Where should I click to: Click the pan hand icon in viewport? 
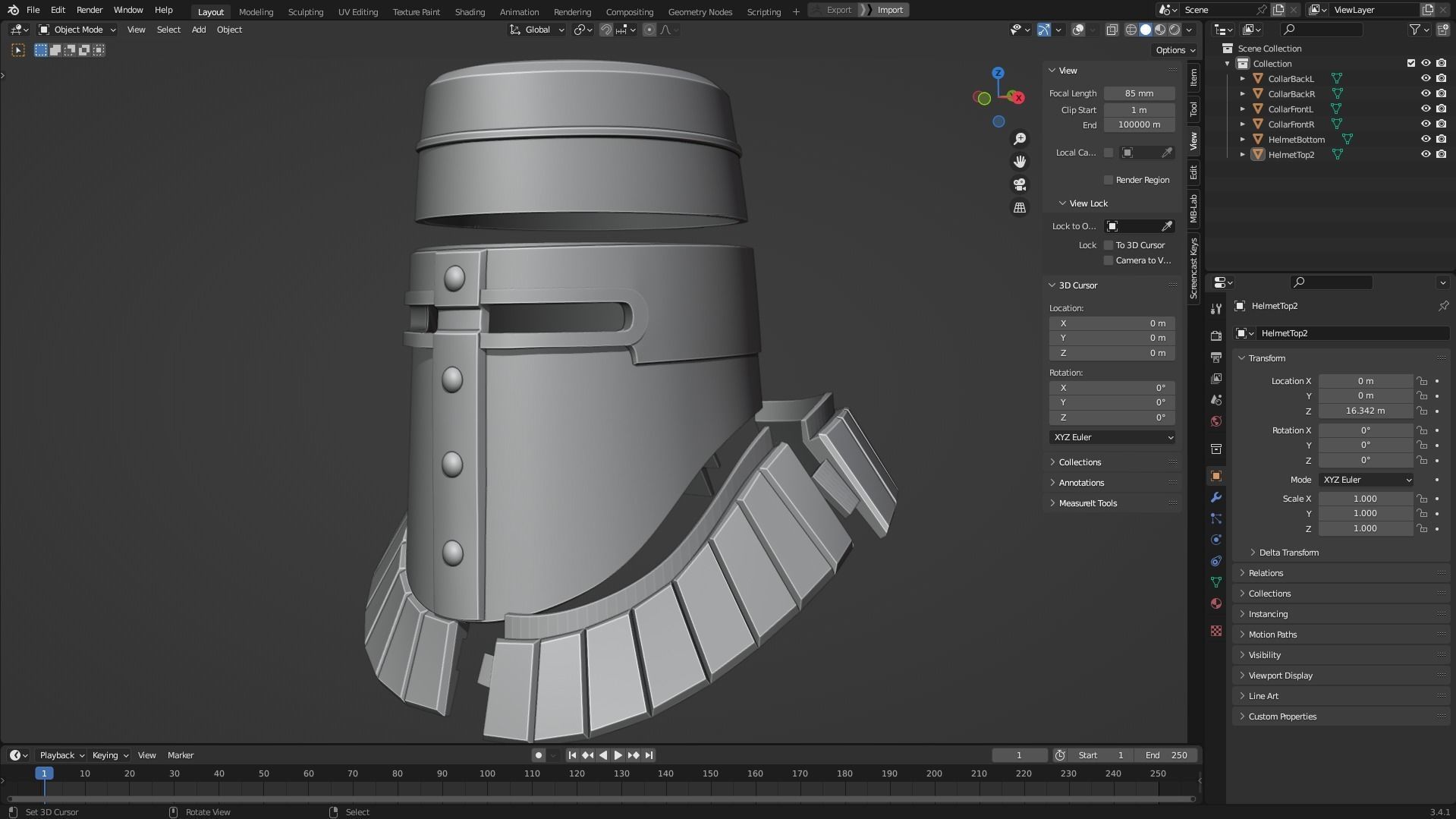(x=1020, y=162)
